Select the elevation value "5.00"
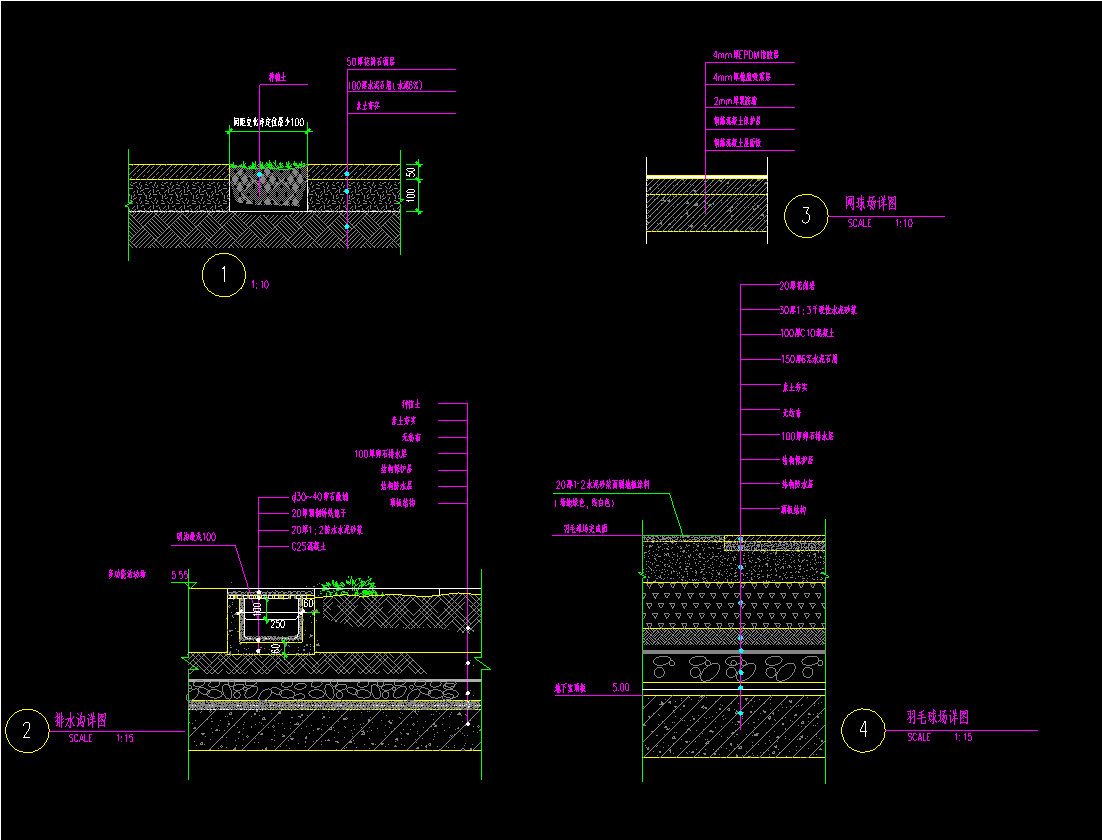This screenshot has width=1102, height=840. tap(621, 687)
